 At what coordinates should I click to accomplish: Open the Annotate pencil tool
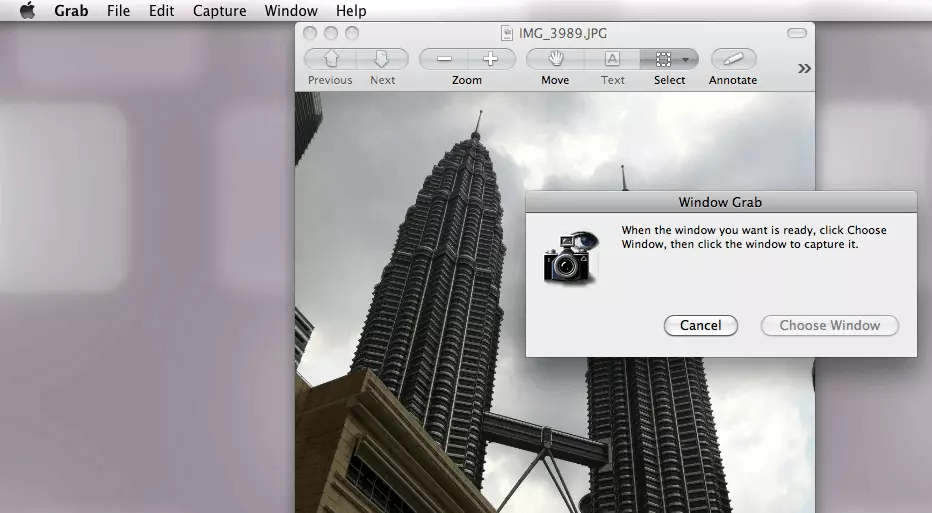click(x=733, y=59)
